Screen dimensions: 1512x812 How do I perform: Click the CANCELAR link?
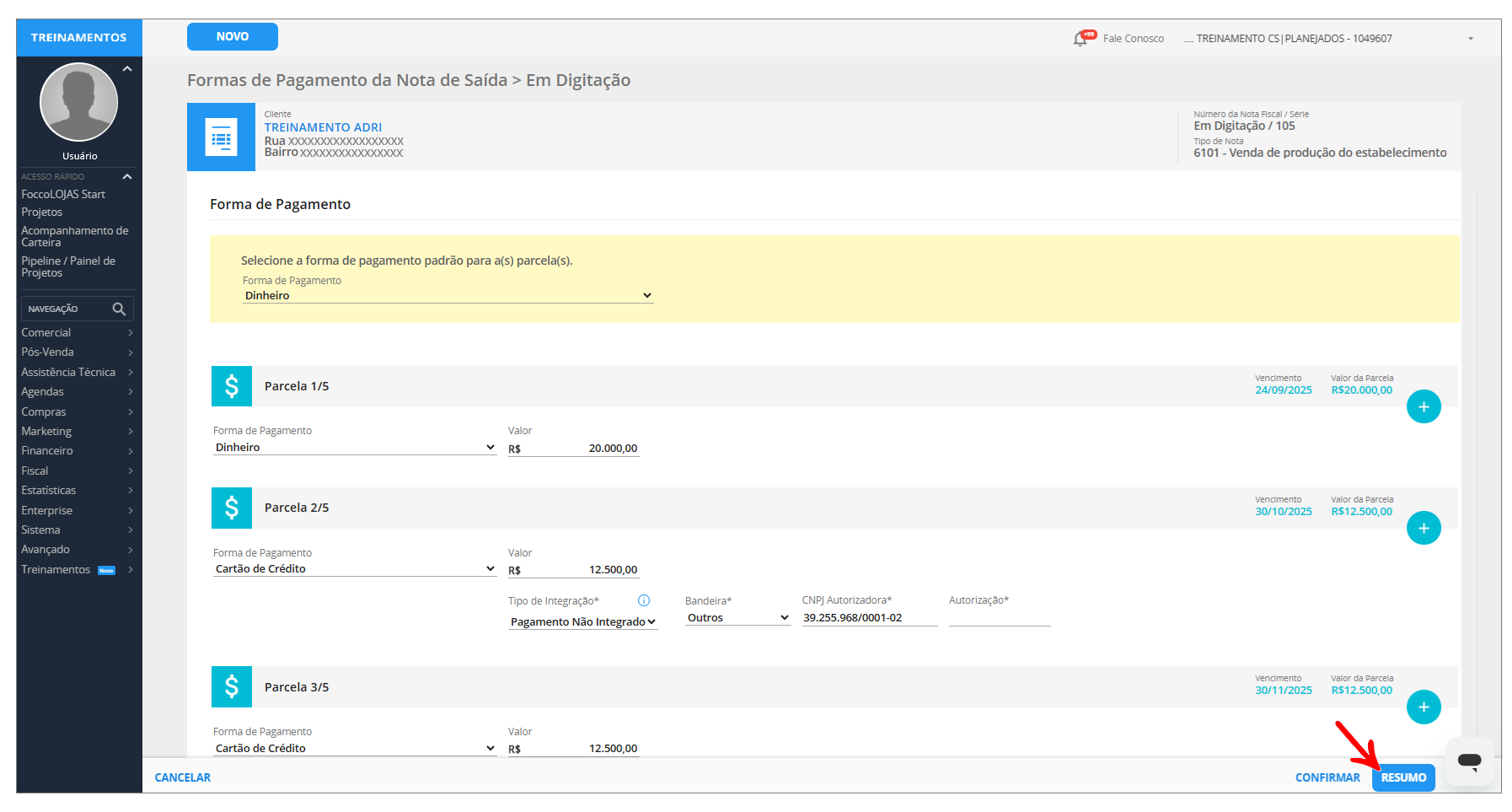click(x=183, y=778)
